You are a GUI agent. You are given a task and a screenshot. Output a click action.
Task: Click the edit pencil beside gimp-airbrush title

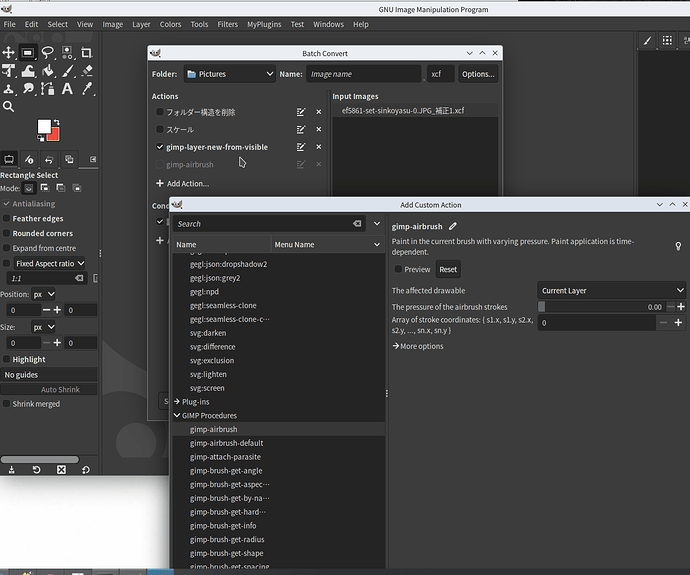click(x=453, y=227)
